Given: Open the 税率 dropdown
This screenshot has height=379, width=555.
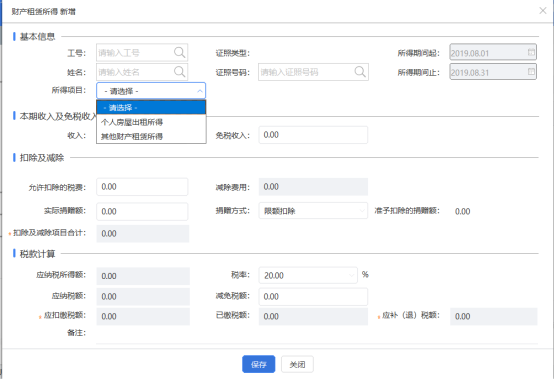Looking at the screenshot, I should 308,275.
